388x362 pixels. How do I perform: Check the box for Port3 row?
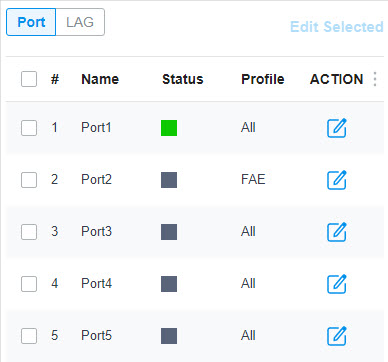(x=29, y=232)
